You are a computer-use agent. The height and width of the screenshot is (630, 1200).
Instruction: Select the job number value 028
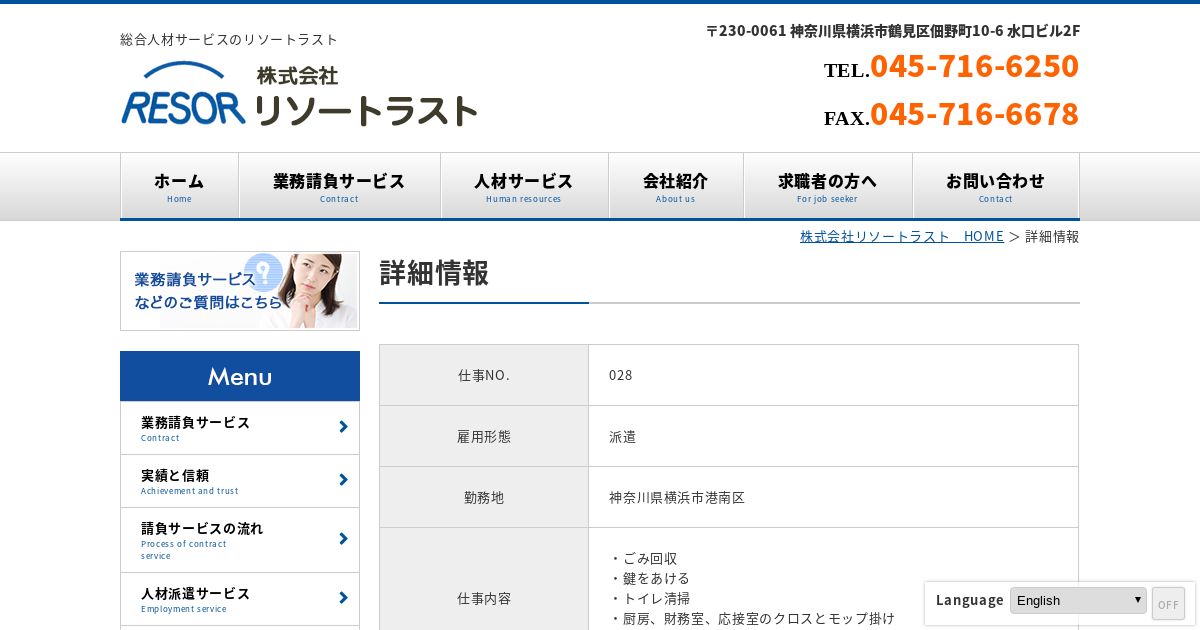(621, 375)
